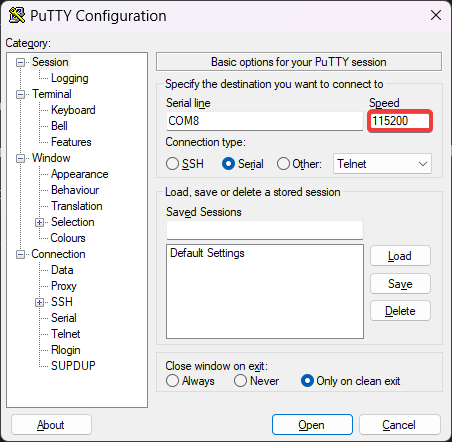Open the Logging category
Viewport: 452px width, 442px height.
pyautogui.click(x=70, y=78)
